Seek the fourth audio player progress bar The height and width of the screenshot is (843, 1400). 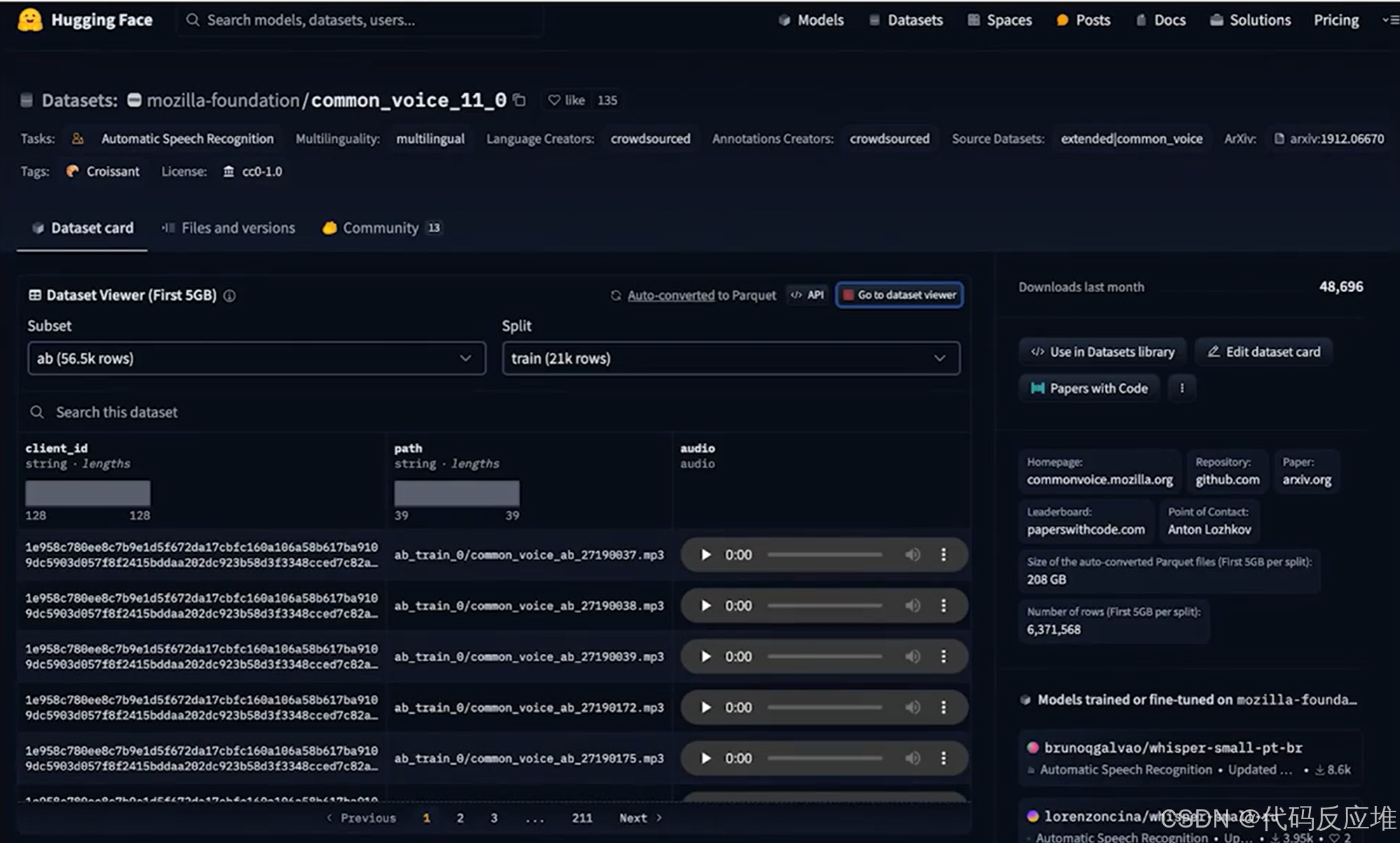tap(824, 708)
